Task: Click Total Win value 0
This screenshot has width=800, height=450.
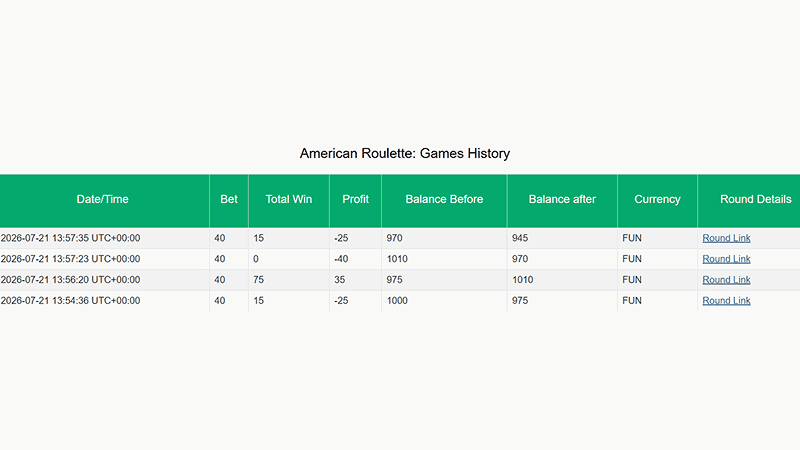Action: [x=256, y=259]
